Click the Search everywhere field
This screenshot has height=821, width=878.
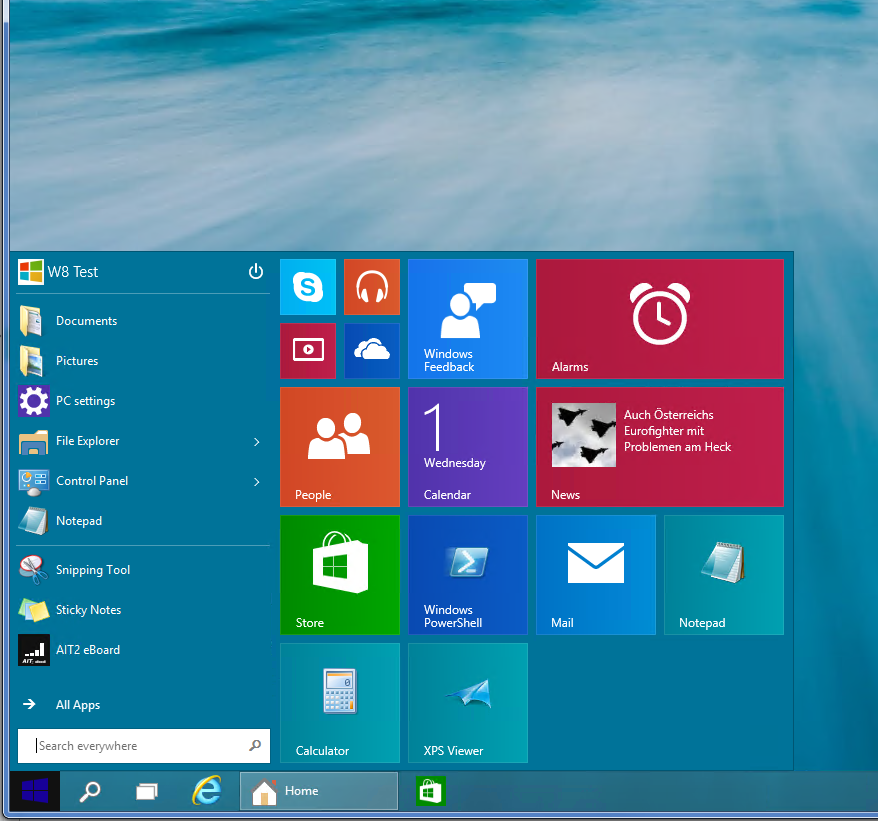[x=144, y=746]
